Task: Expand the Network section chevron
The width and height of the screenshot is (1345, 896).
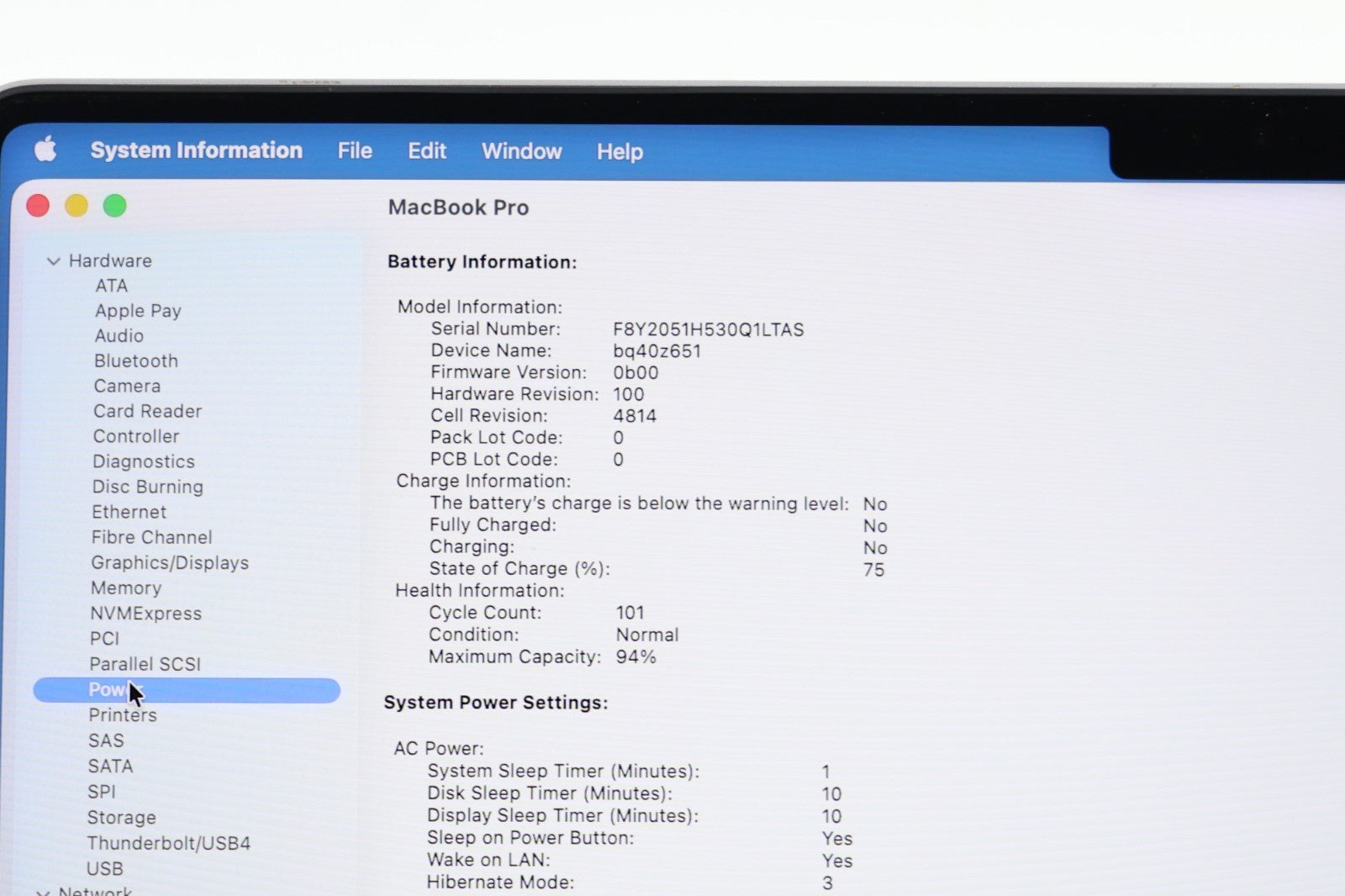Action: pyautogui.click(x=43, y=892)
